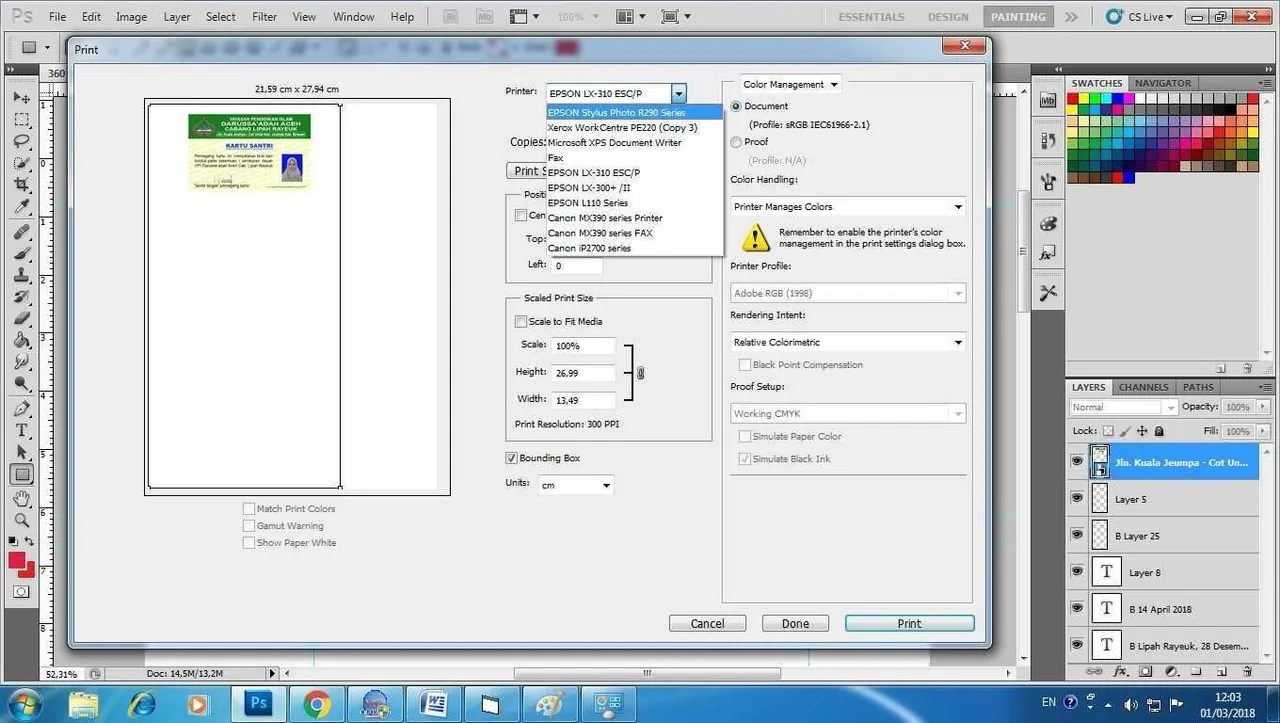Click the Add layer mask icon
This screenshot has height=723, width=1280.
(1146, 671)
